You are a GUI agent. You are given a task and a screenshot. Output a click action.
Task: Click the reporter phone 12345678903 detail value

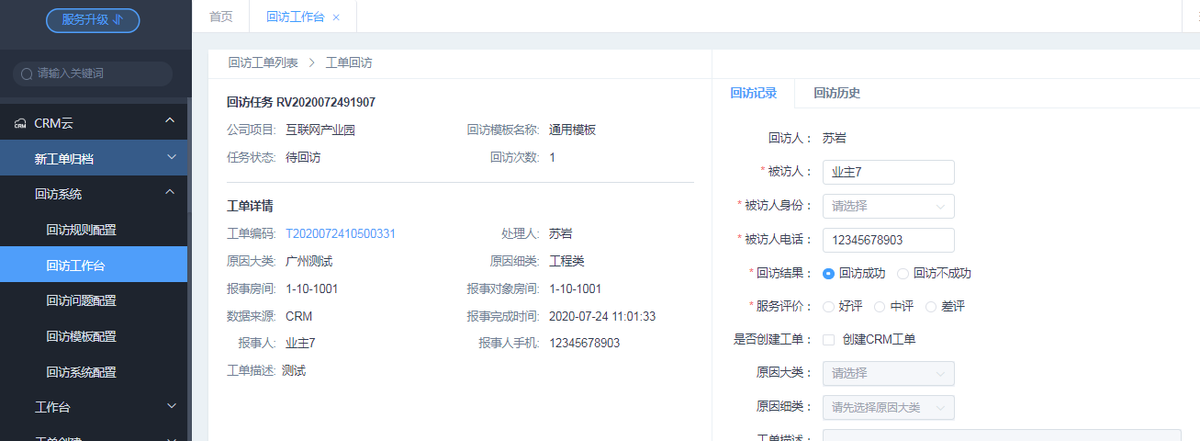pyautogui.click(x=585, y=344)
